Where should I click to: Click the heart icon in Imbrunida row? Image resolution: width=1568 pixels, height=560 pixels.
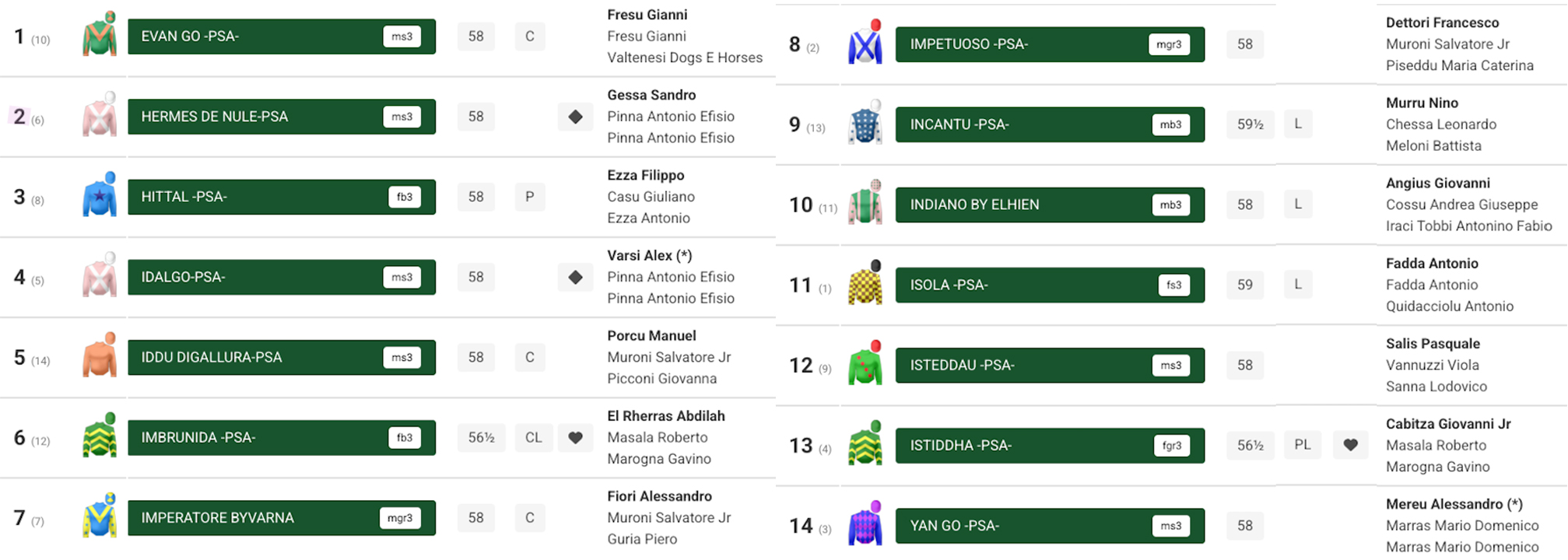pyautogui.click(x=575, y=438)
